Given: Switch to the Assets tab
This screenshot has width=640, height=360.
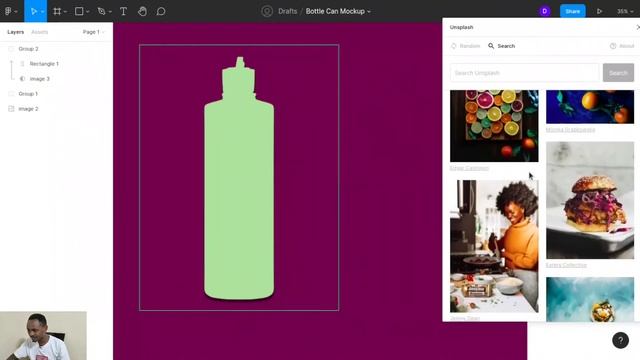Looking at the screenshot, I should click(40, 32).
